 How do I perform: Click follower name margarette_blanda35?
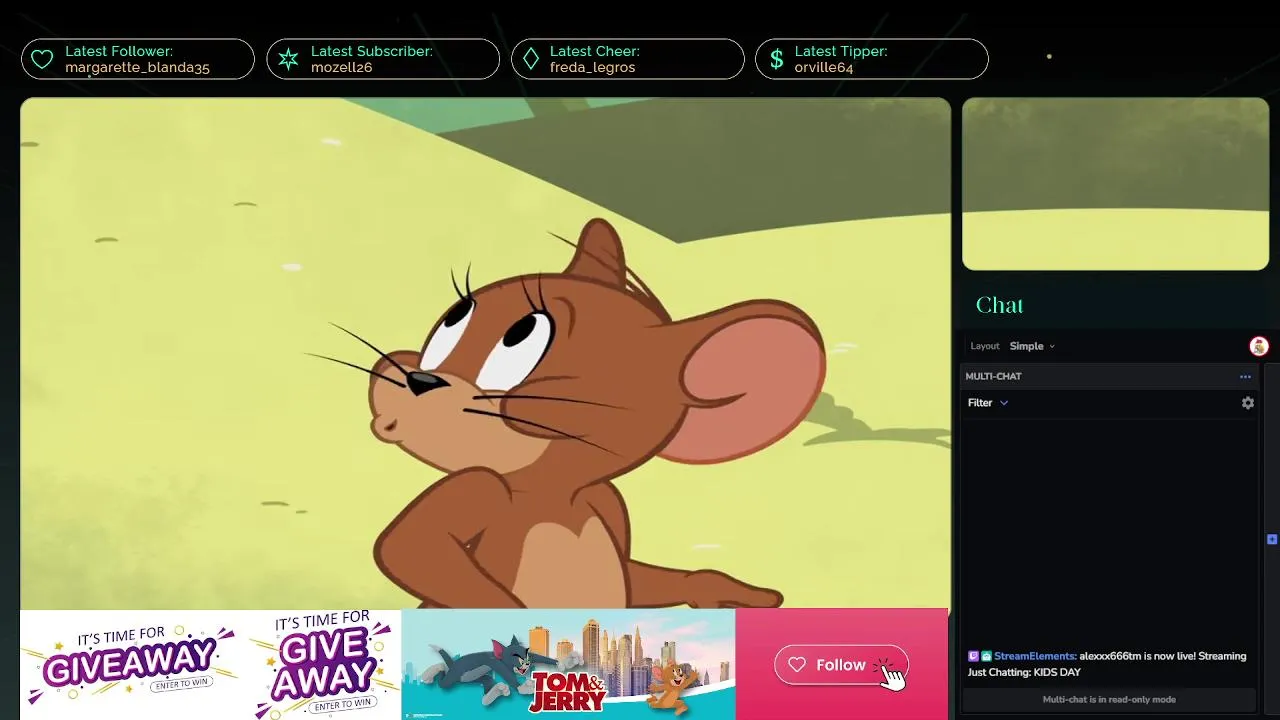click(x=137, y=68)
